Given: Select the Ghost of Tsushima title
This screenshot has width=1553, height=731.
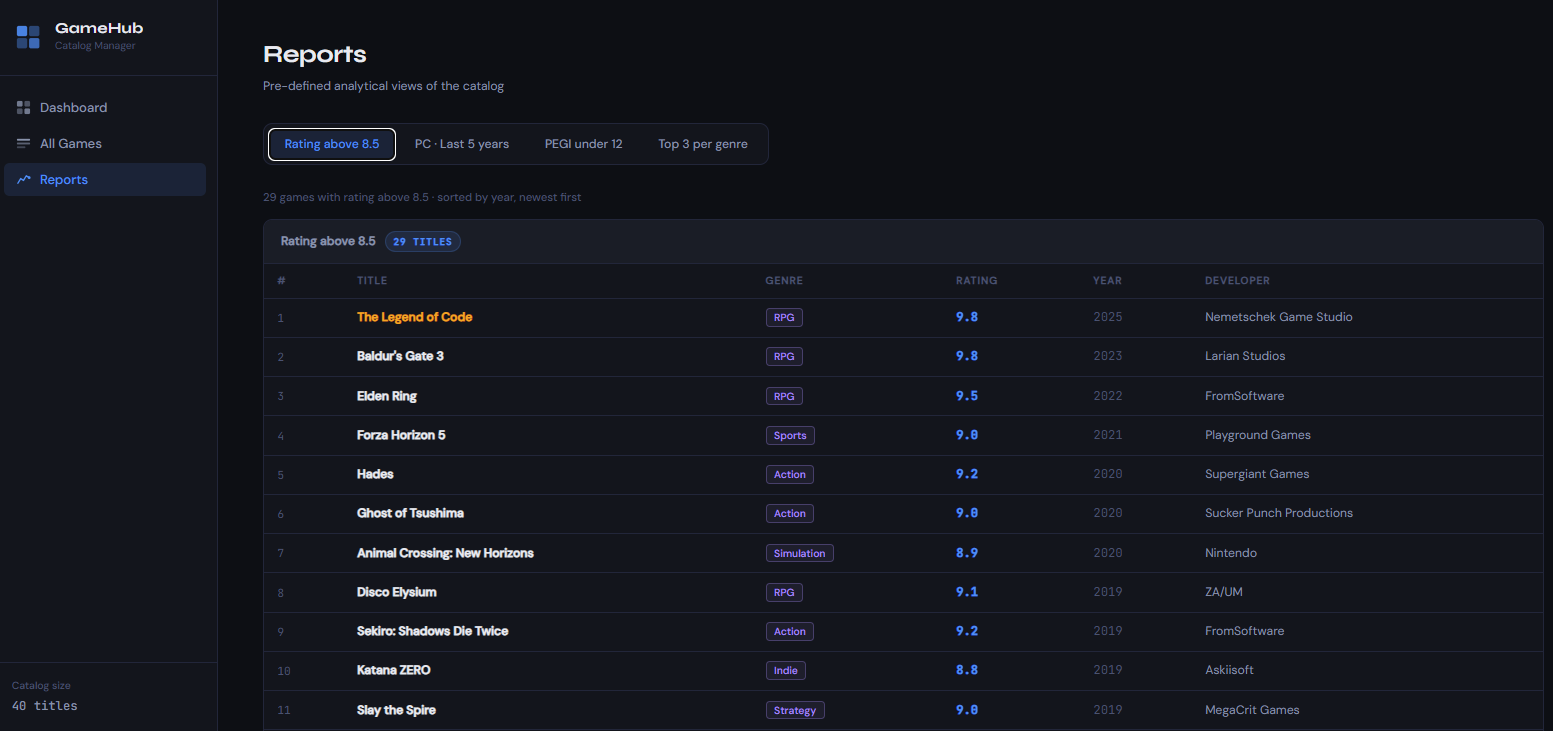Looking at the screenshot, I should 410,513.
